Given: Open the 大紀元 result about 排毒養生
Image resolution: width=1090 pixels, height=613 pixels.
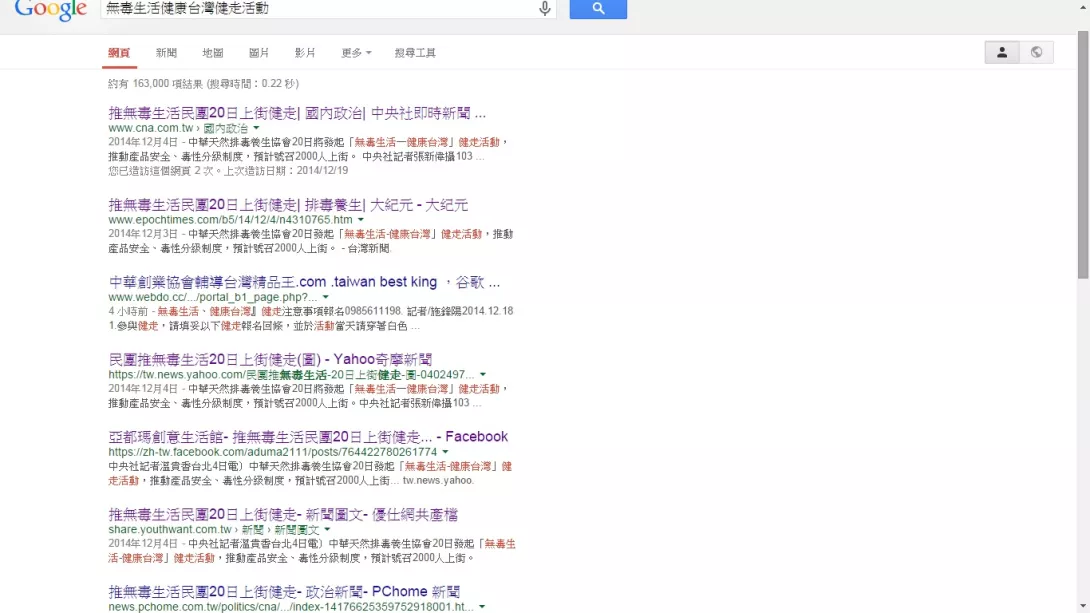Looking at the screenshot, I should (288, 205).
